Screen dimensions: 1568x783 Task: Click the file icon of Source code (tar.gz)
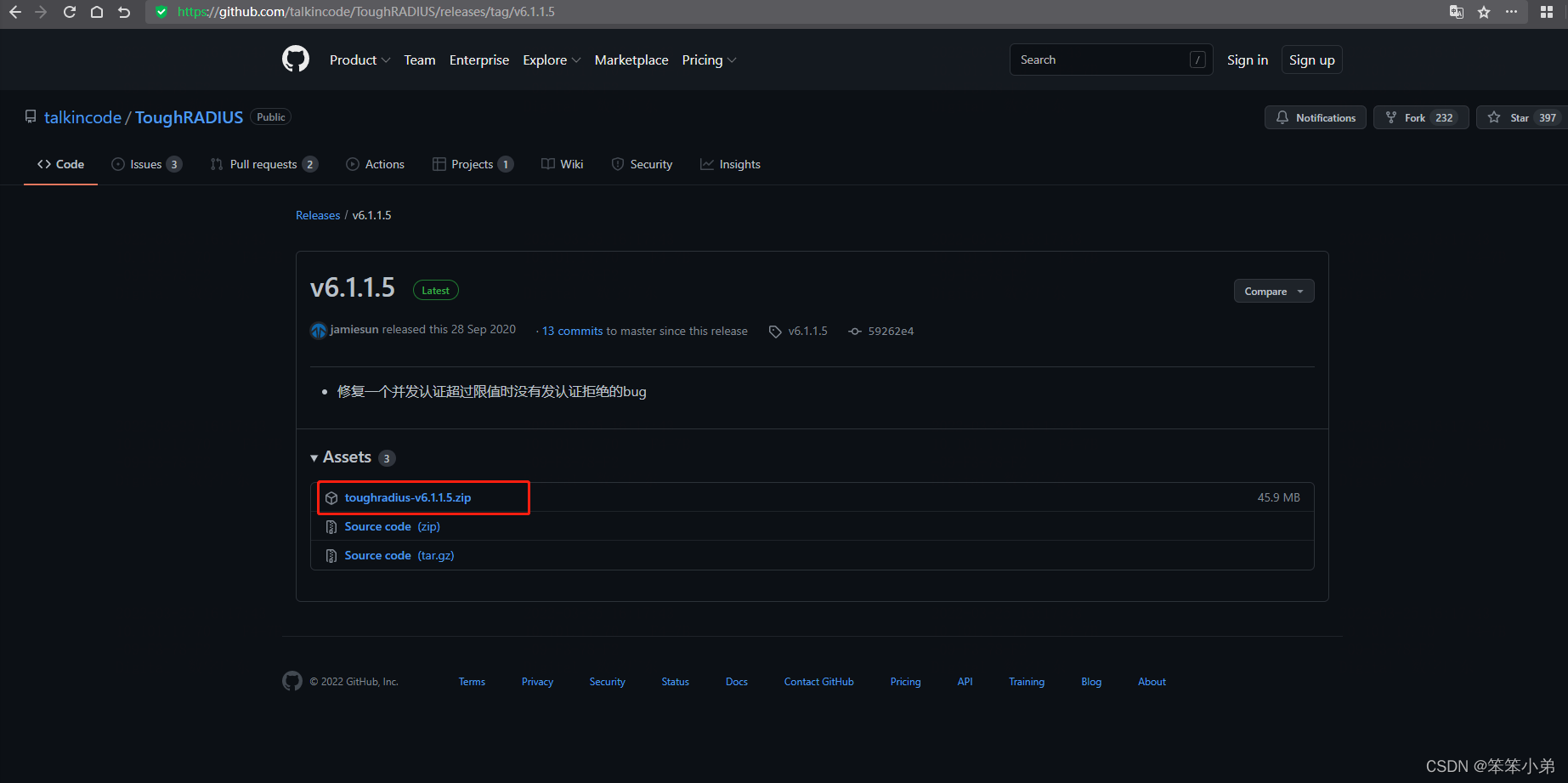331,556
